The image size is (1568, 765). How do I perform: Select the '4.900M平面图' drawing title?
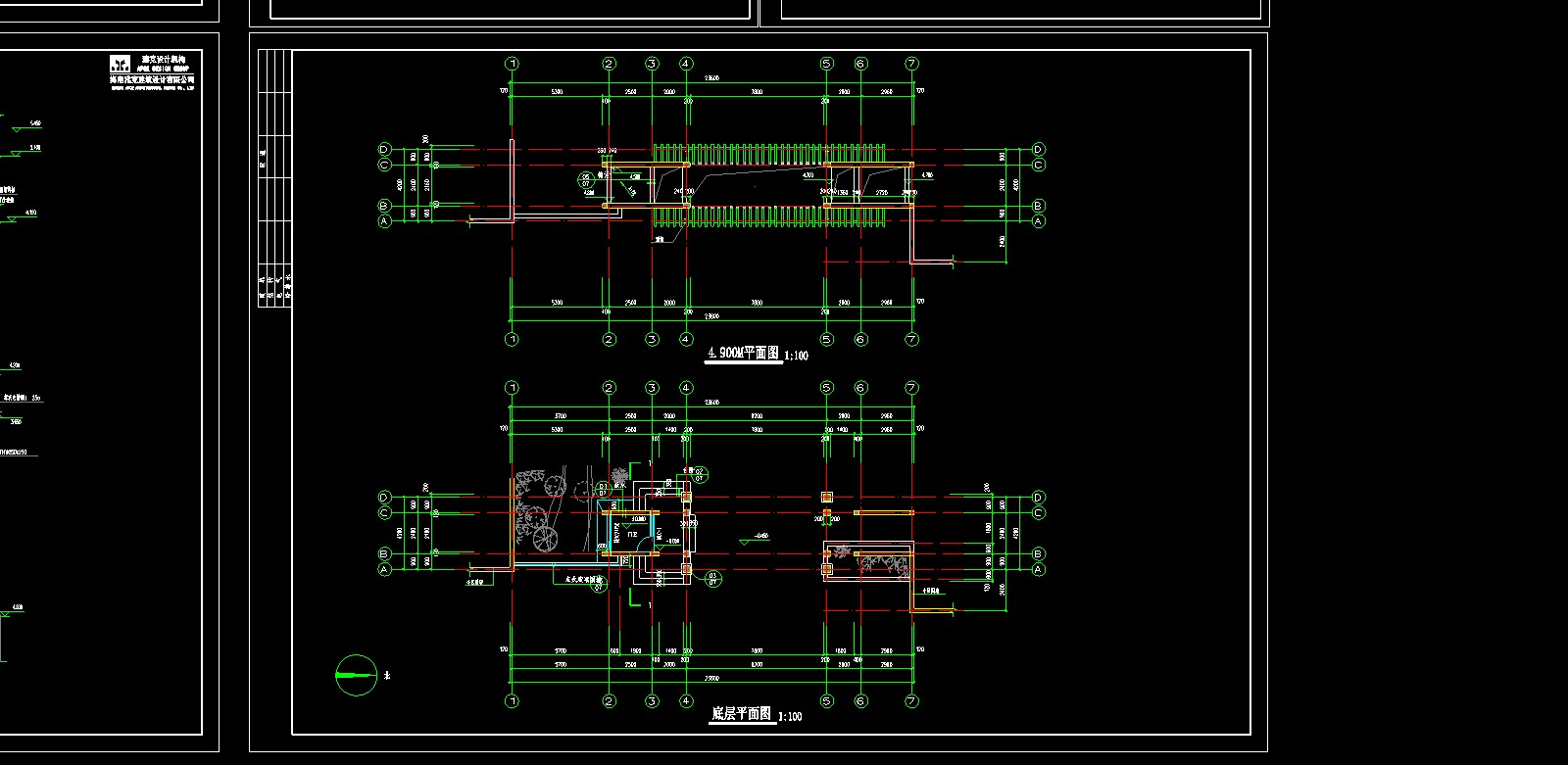744,353
